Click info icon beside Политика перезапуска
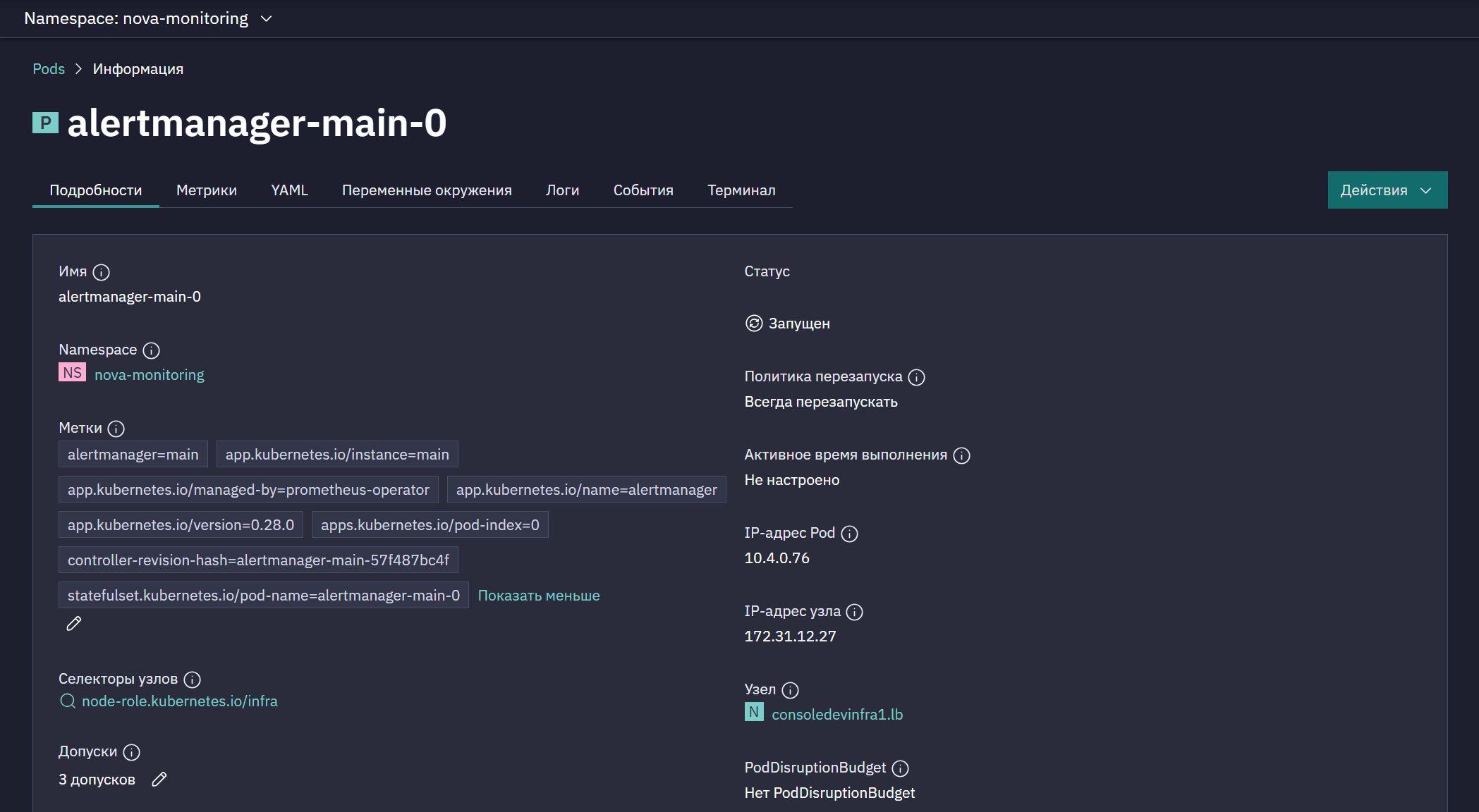The height and width of the screenshot is (812, 1479). click(917, 377)
